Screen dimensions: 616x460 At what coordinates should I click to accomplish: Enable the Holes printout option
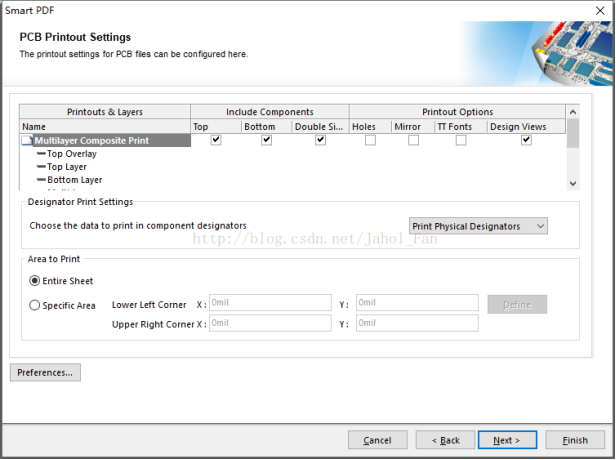pos(370,141)
